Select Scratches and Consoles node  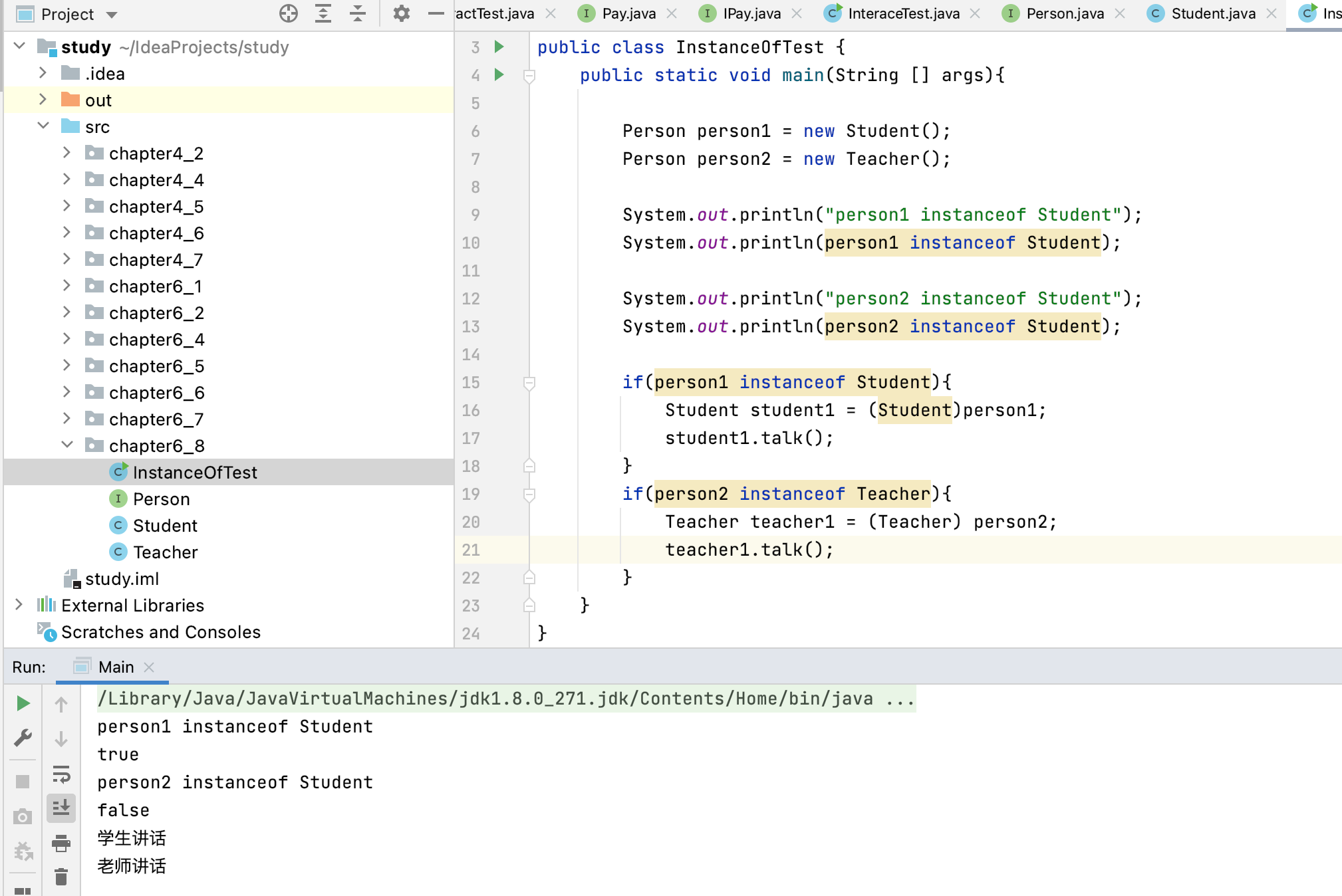pos(229,631)
